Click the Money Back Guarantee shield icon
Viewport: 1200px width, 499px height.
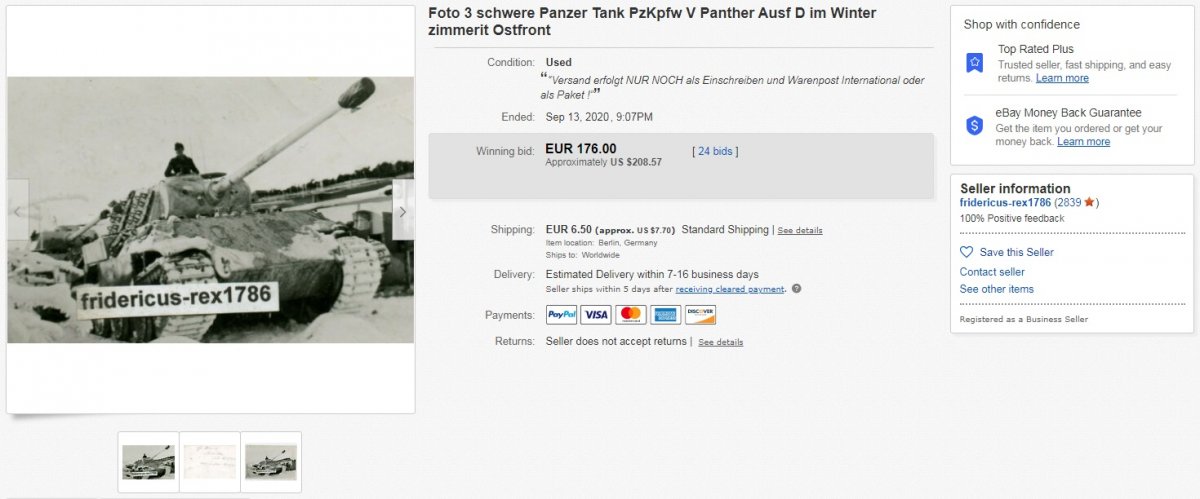[974, 126]
